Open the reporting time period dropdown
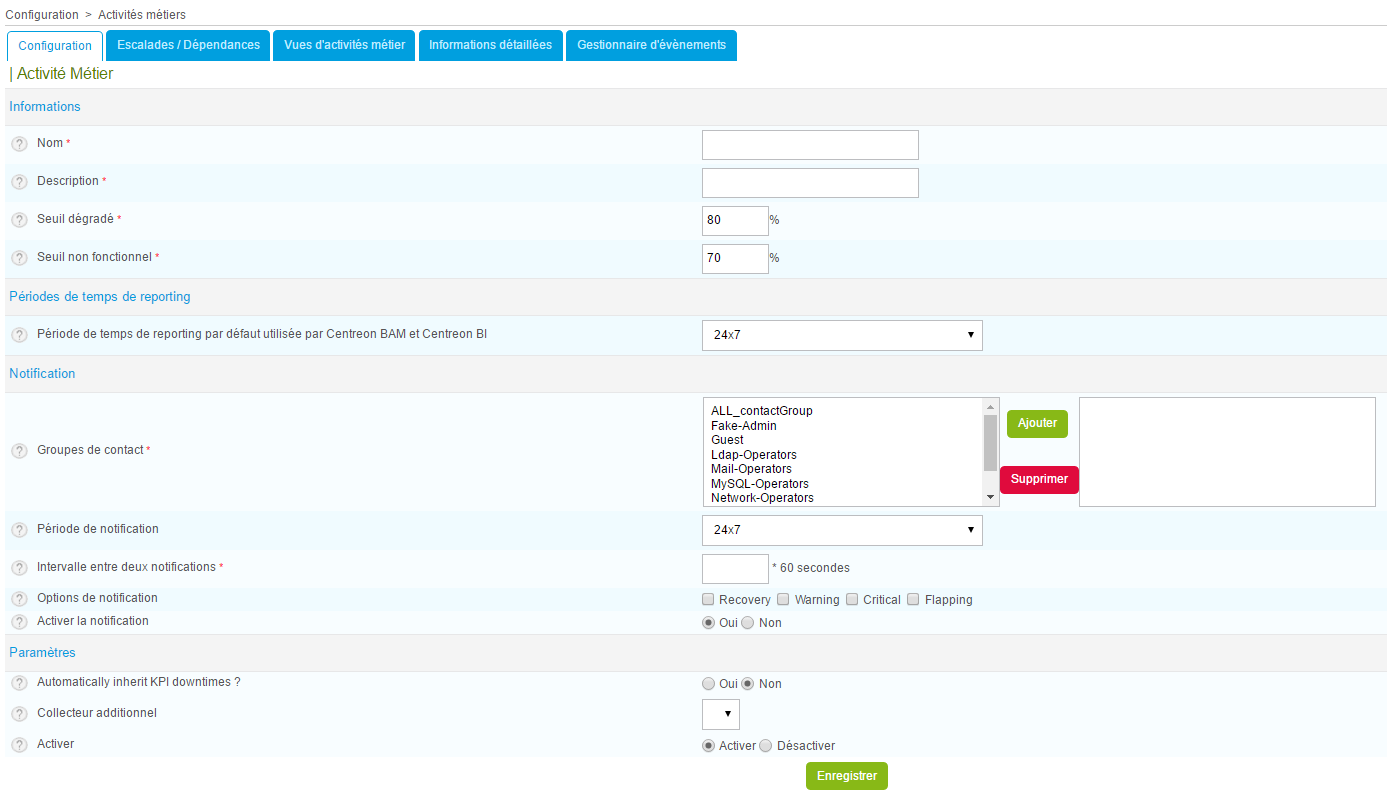 pos(842,335)
